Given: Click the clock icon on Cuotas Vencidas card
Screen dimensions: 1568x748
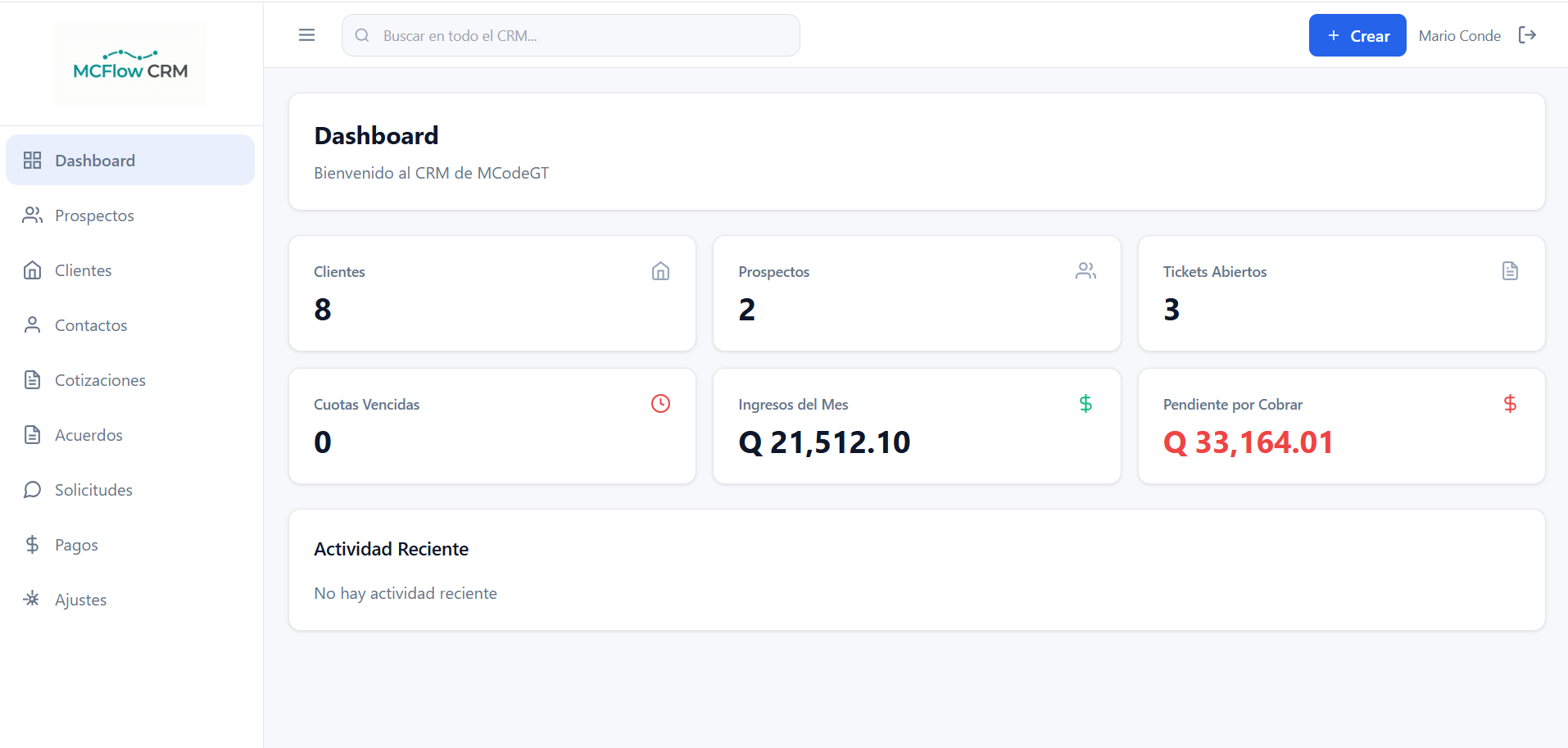Looking at the screenshot, I should click(x=660, y=403).
